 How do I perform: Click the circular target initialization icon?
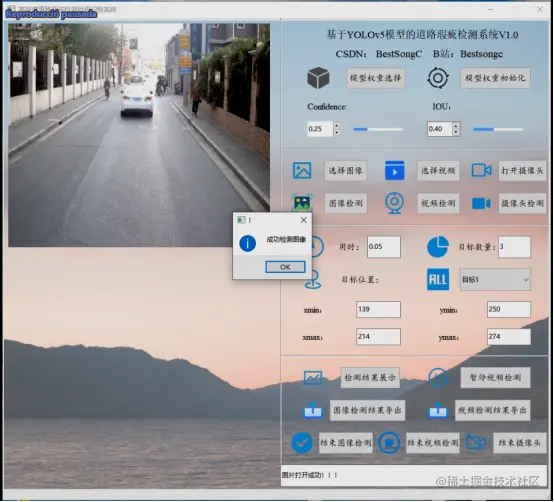438,78
